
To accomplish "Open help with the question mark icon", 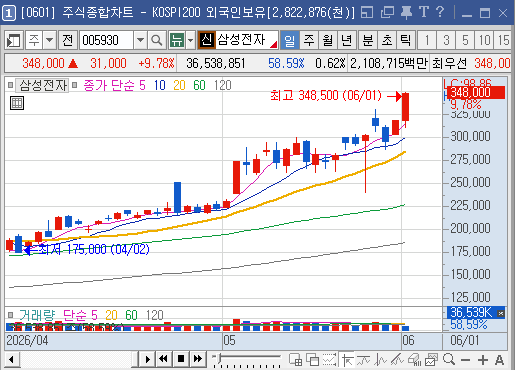I will point(440,12).
